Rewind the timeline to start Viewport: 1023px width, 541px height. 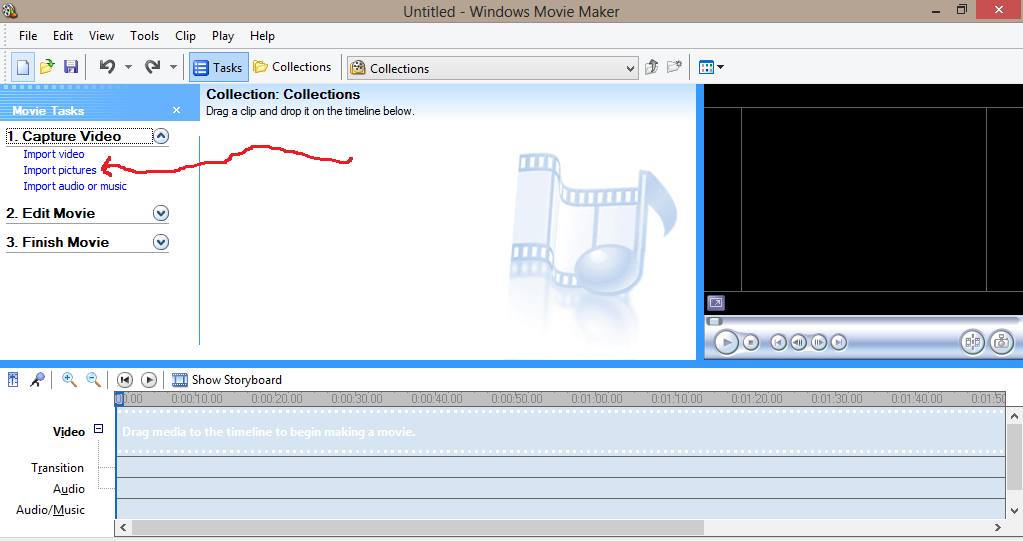click(125, 380)
